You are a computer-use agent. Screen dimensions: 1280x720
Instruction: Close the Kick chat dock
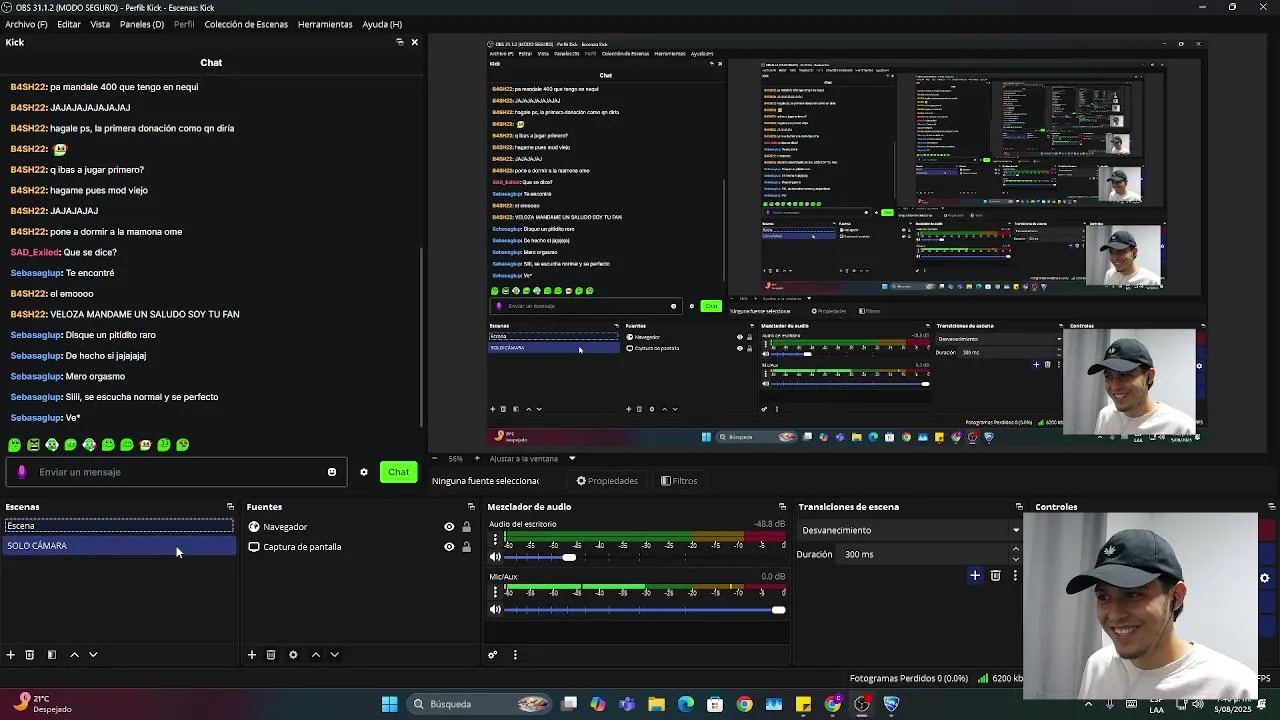(415, 42)
